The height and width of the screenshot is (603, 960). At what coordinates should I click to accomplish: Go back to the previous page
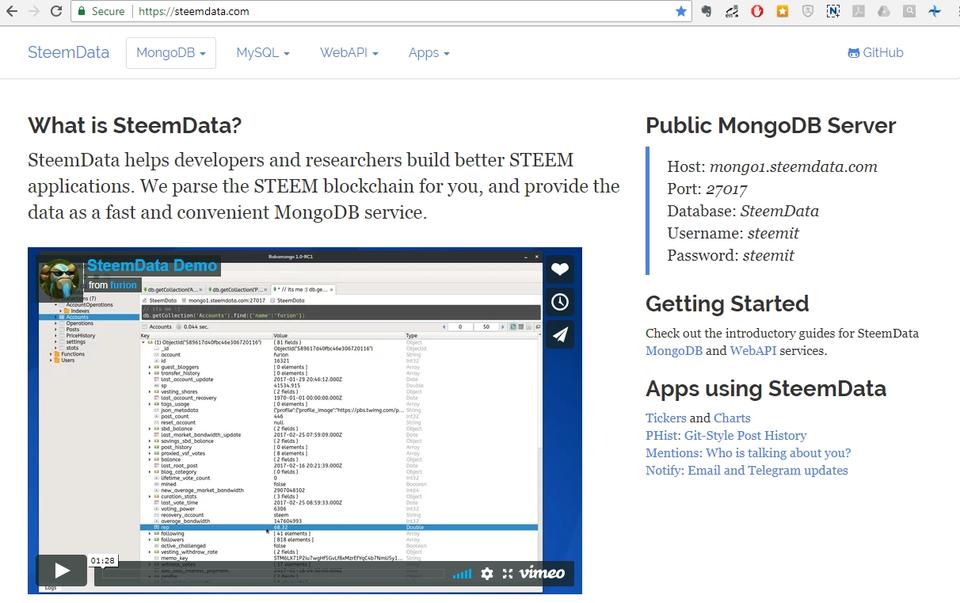11,11
